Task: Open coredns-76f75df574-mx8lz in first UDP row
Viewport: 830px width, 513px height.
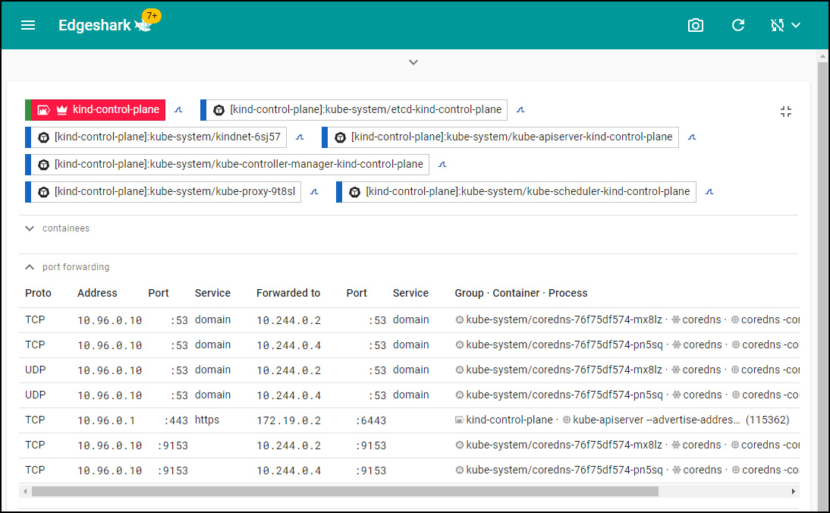Action: coord(564,370)
